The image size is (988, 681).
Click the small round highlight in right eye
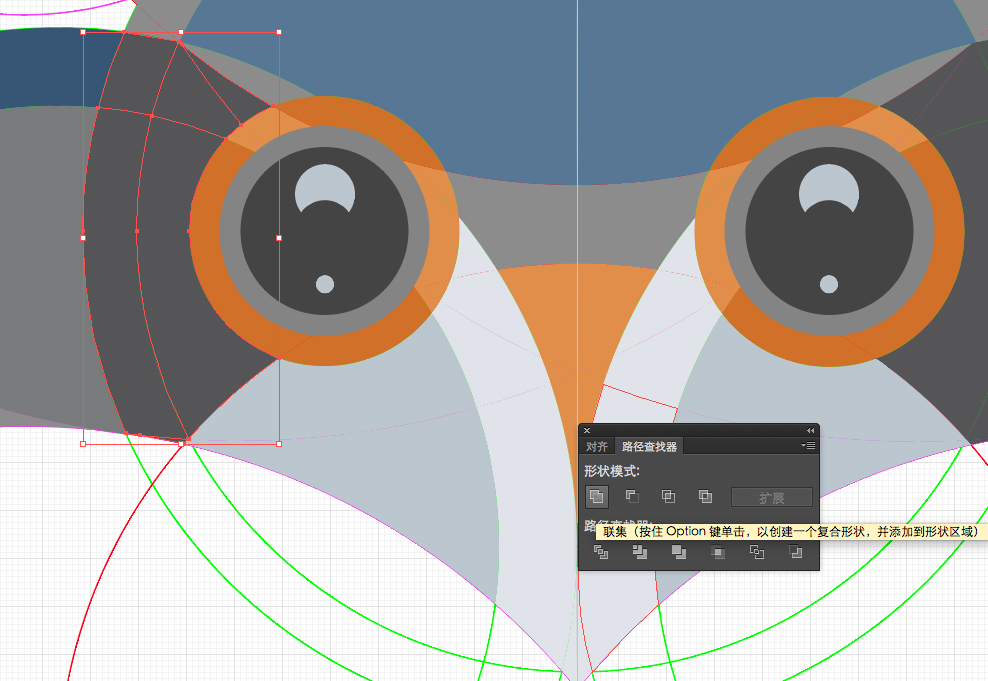pyautogui.click(x=829, y=284)
